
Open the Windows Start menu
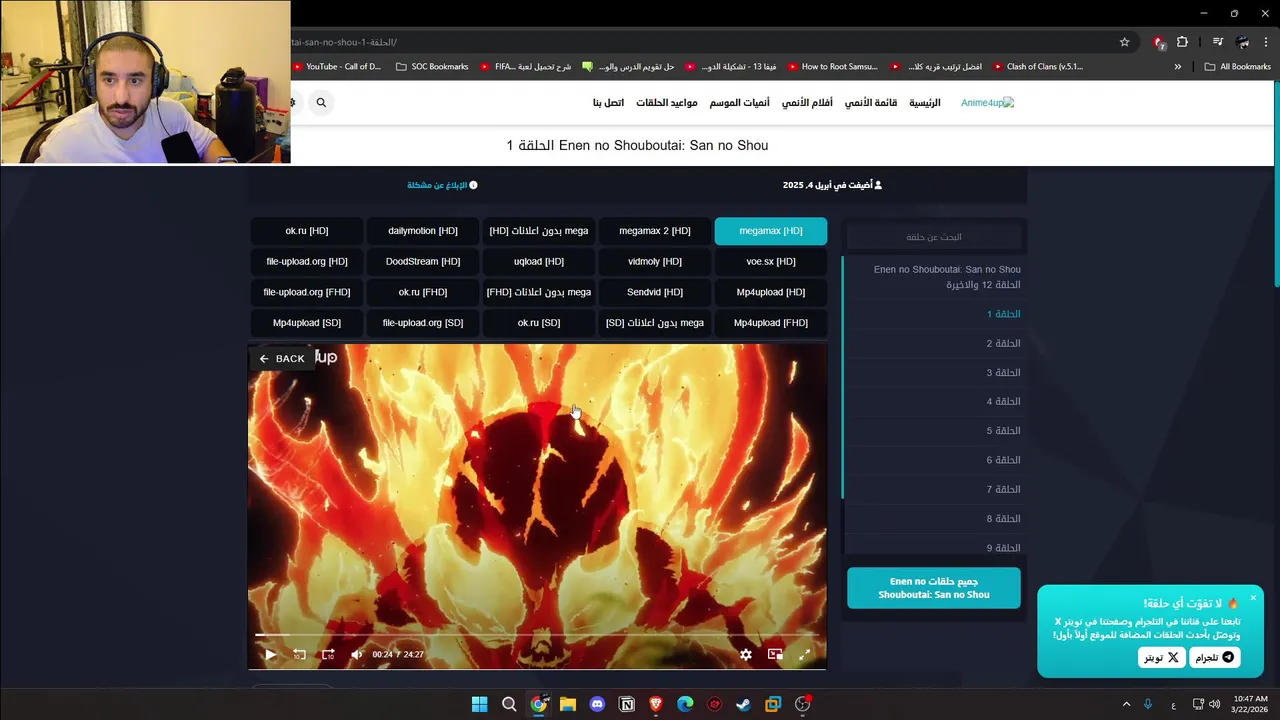479,704
